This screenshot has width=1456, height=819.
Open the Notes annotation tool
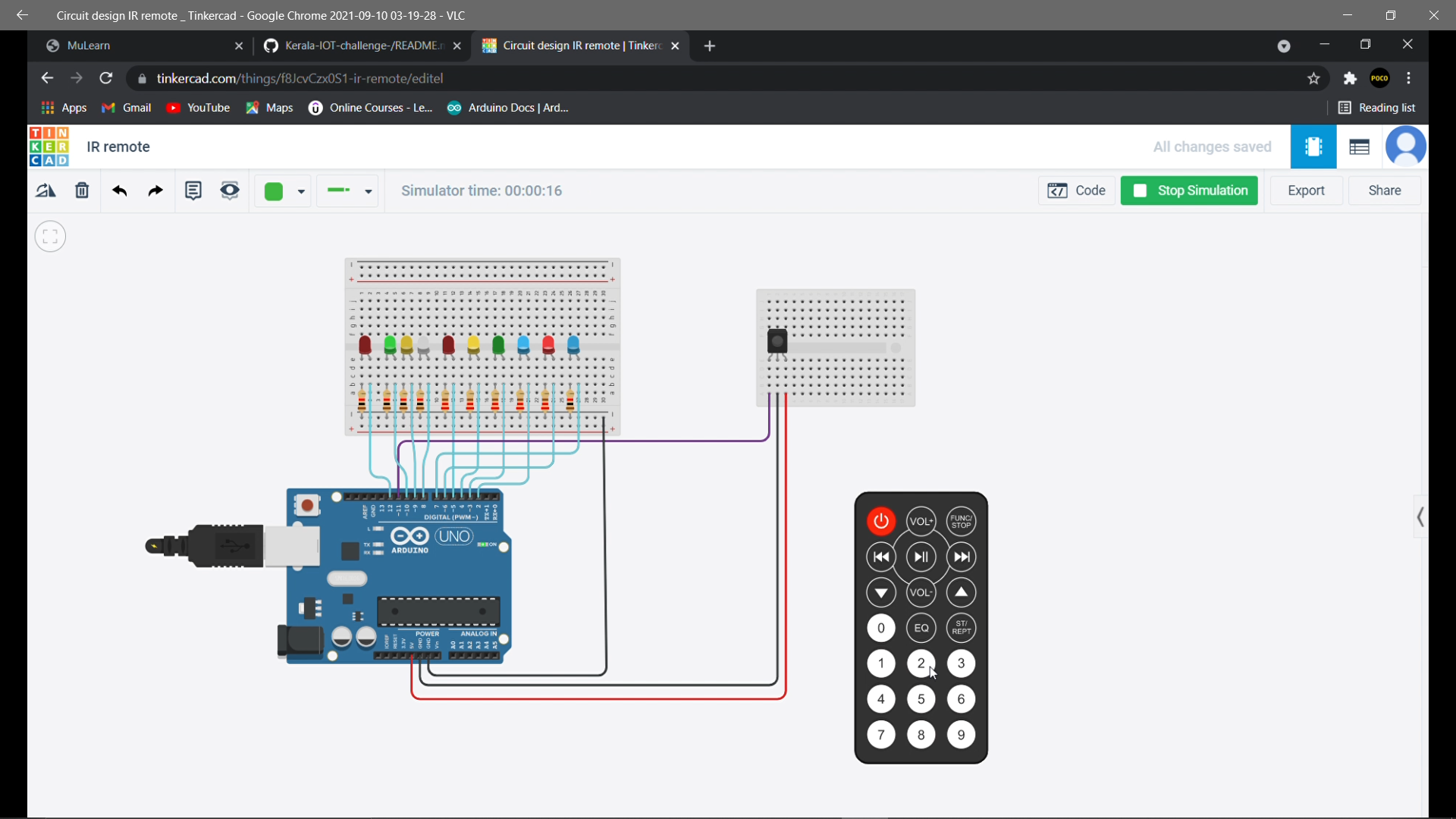point(193,190)
